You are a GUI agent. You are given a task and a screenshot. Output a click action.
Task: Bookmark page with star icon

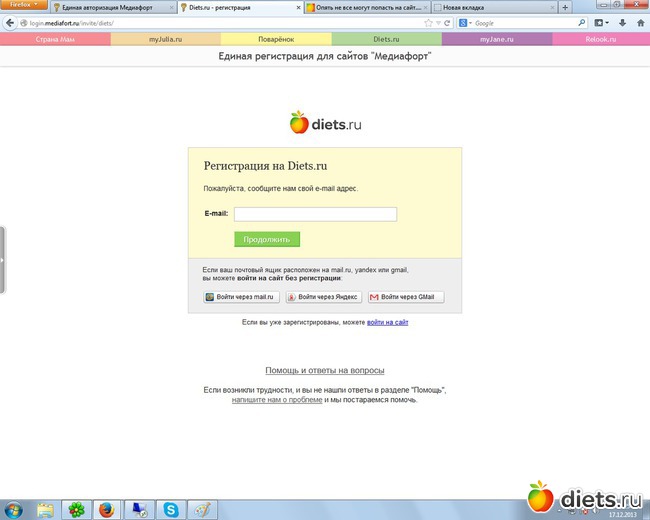tap(429, 22)
